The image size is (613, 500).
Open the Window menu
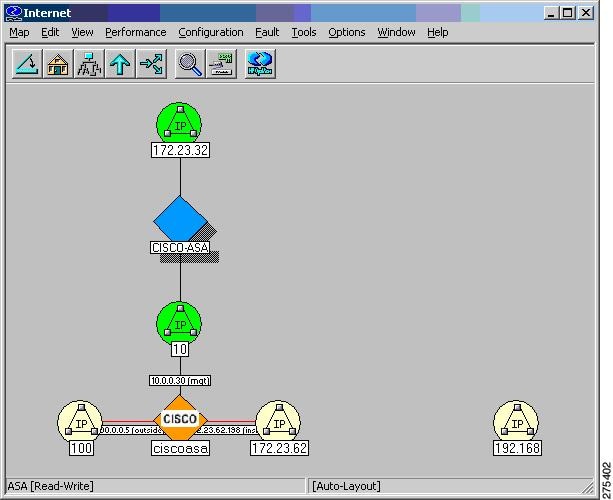point(396,32)
